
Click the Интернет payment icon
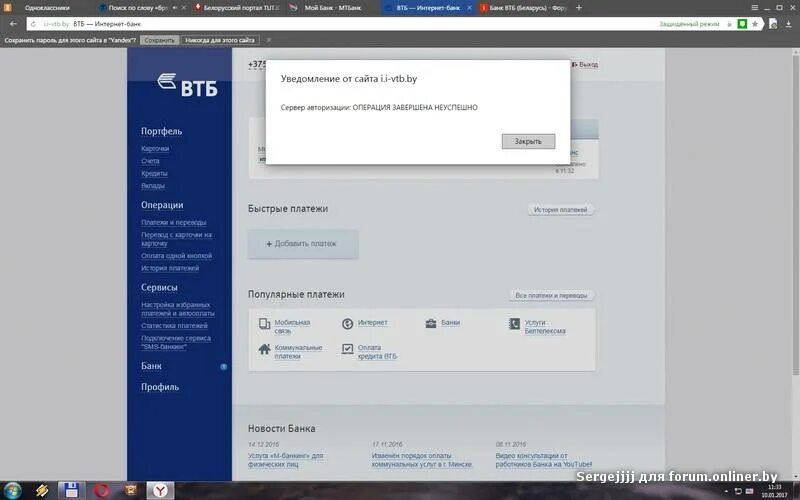point(347,323)
